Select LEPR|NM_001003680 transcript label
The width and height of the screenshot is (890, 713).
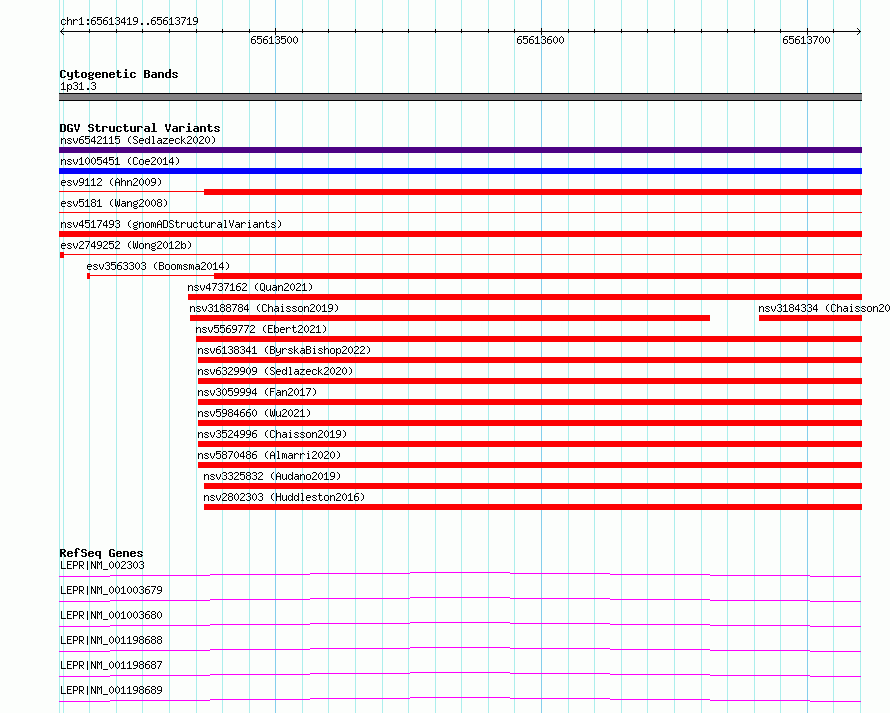[x=111, y=615]
